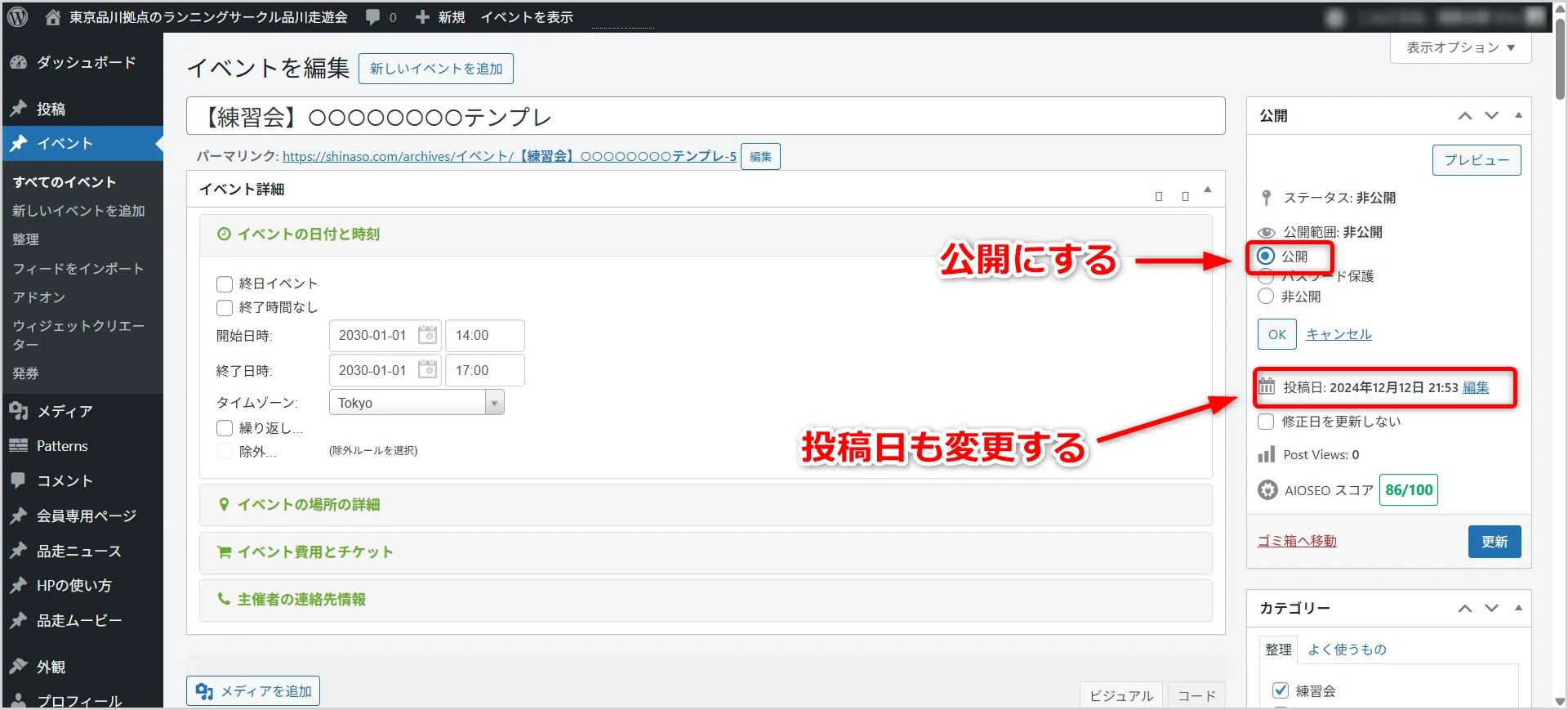This screenshot has width=1568, height=710.
Task: Click the AIOSEO score gear icon
Action: [1267, 490]
